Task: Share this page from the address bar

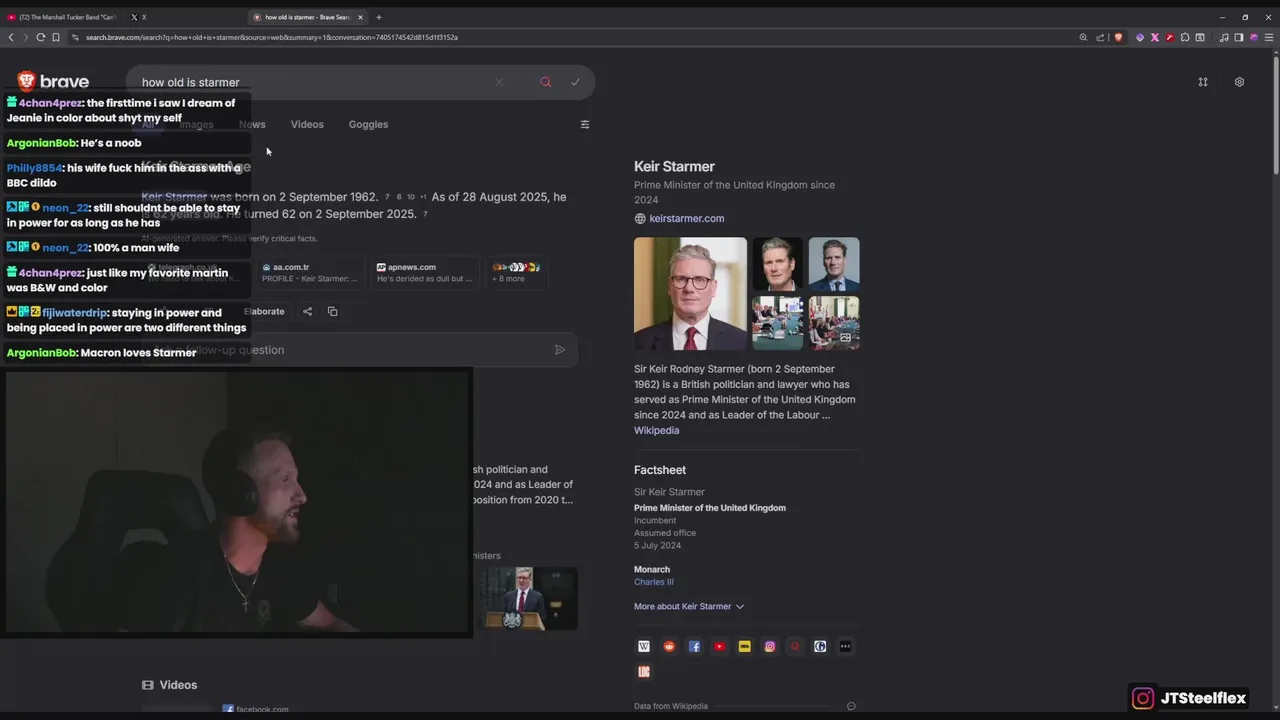Action: pos(1100,37)
